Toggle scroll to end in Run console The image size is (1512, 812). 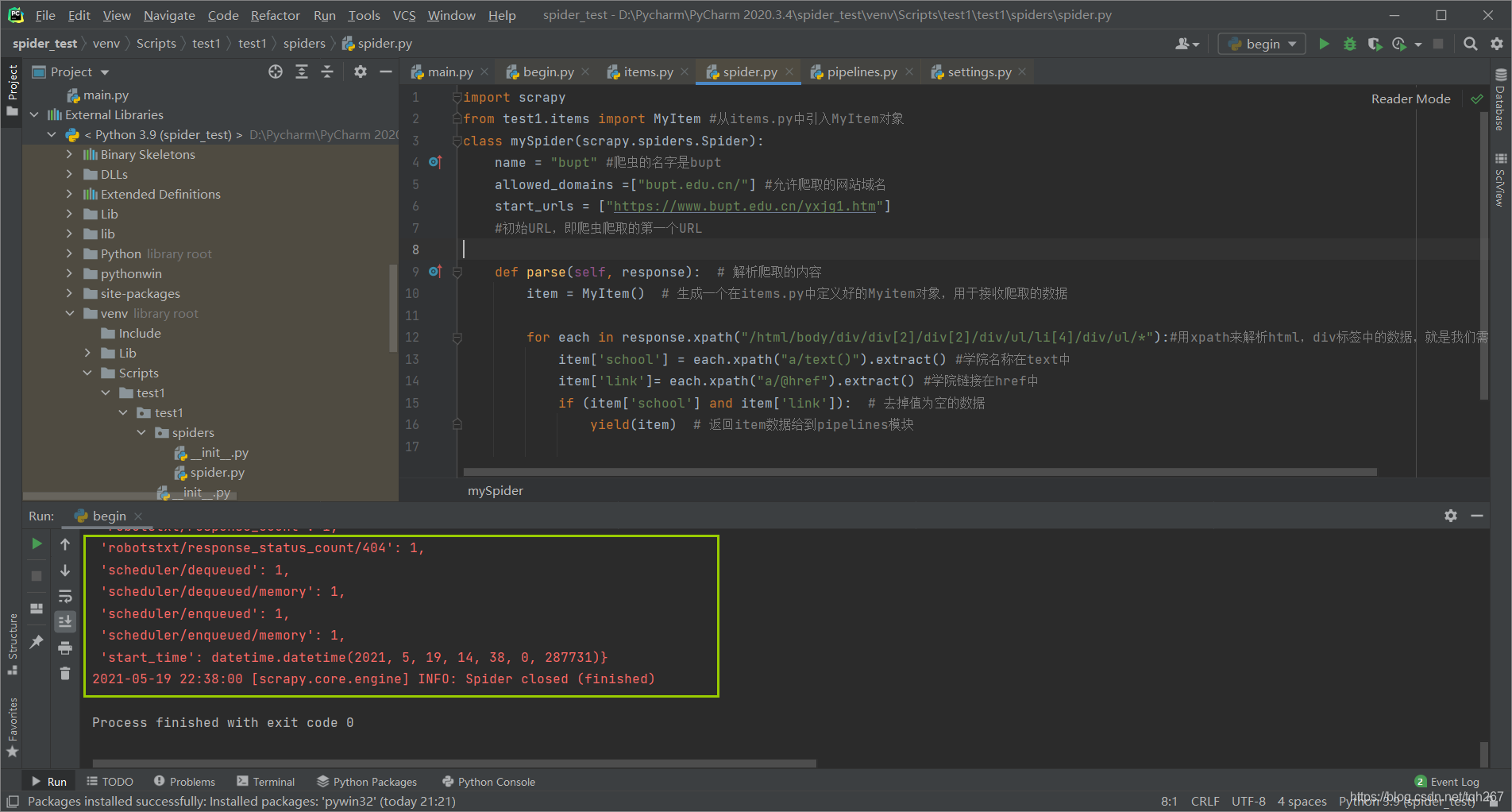(65, 621)
